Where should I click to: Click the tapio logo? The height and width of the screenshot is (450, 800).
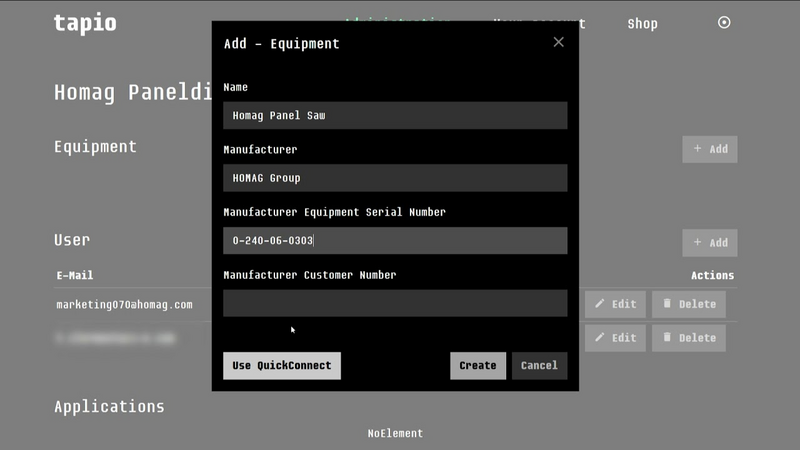85,23
